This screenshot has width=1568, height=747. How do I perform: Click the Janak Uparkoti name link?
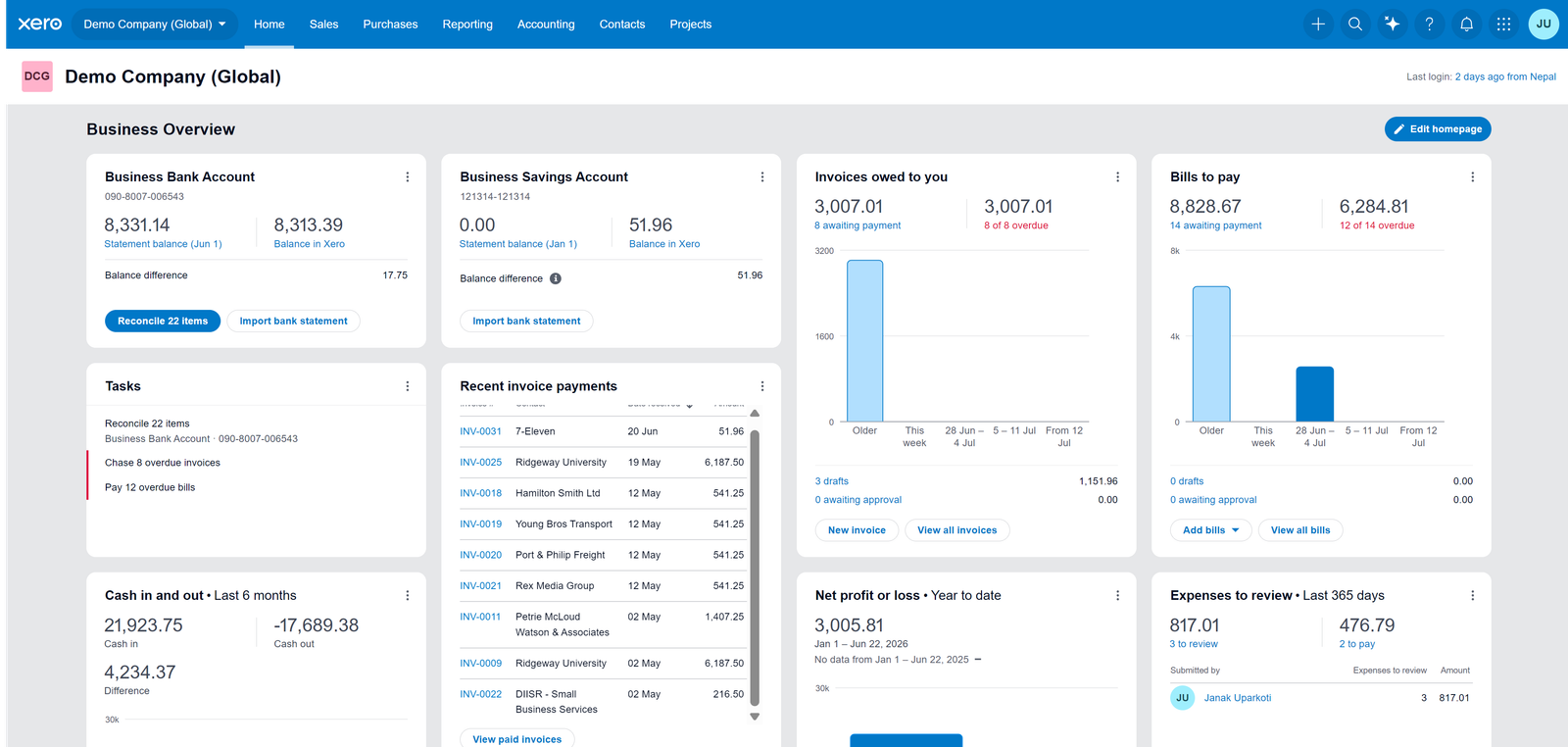coord(1238,698)
